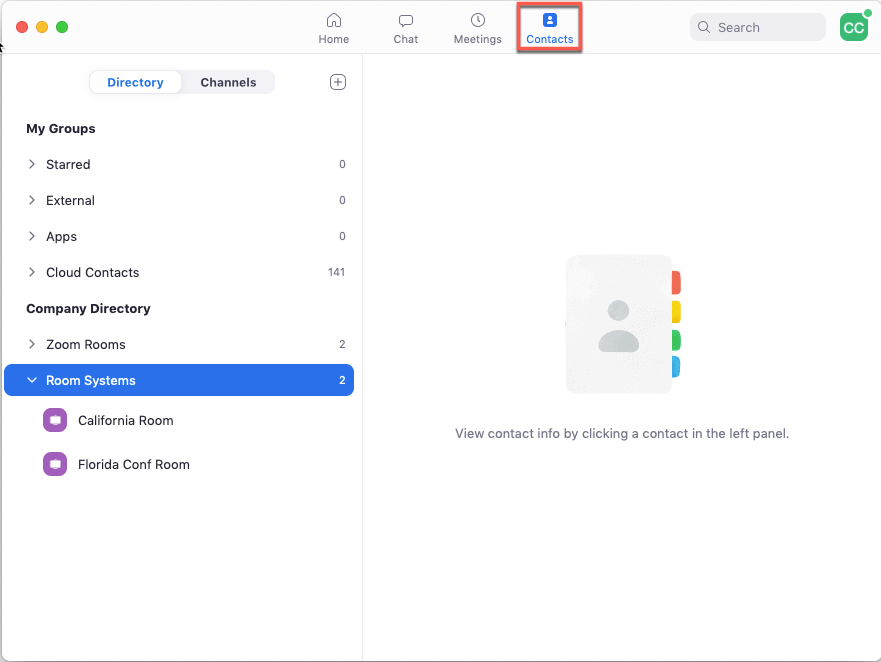Expand the External group chevron
Image resolution: width=881 pixels, height=662 pixels.
[x=32, y=200]
